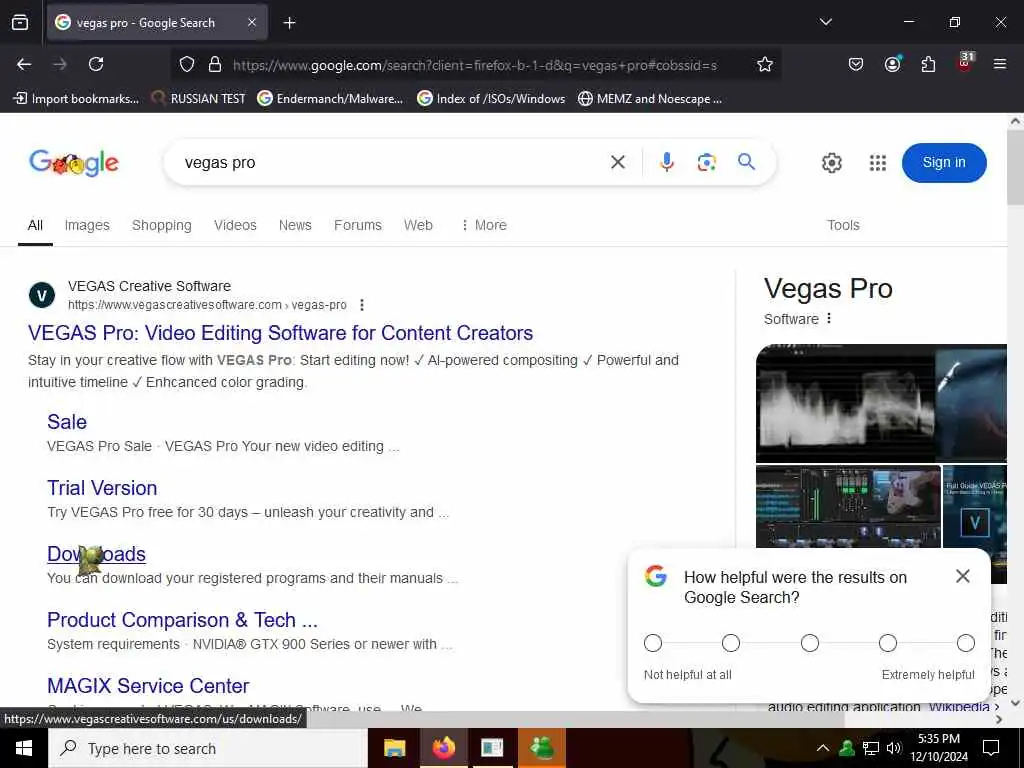Select Not helpful at all rating
Screen dimensions: 1024x768
coord(652,643)
